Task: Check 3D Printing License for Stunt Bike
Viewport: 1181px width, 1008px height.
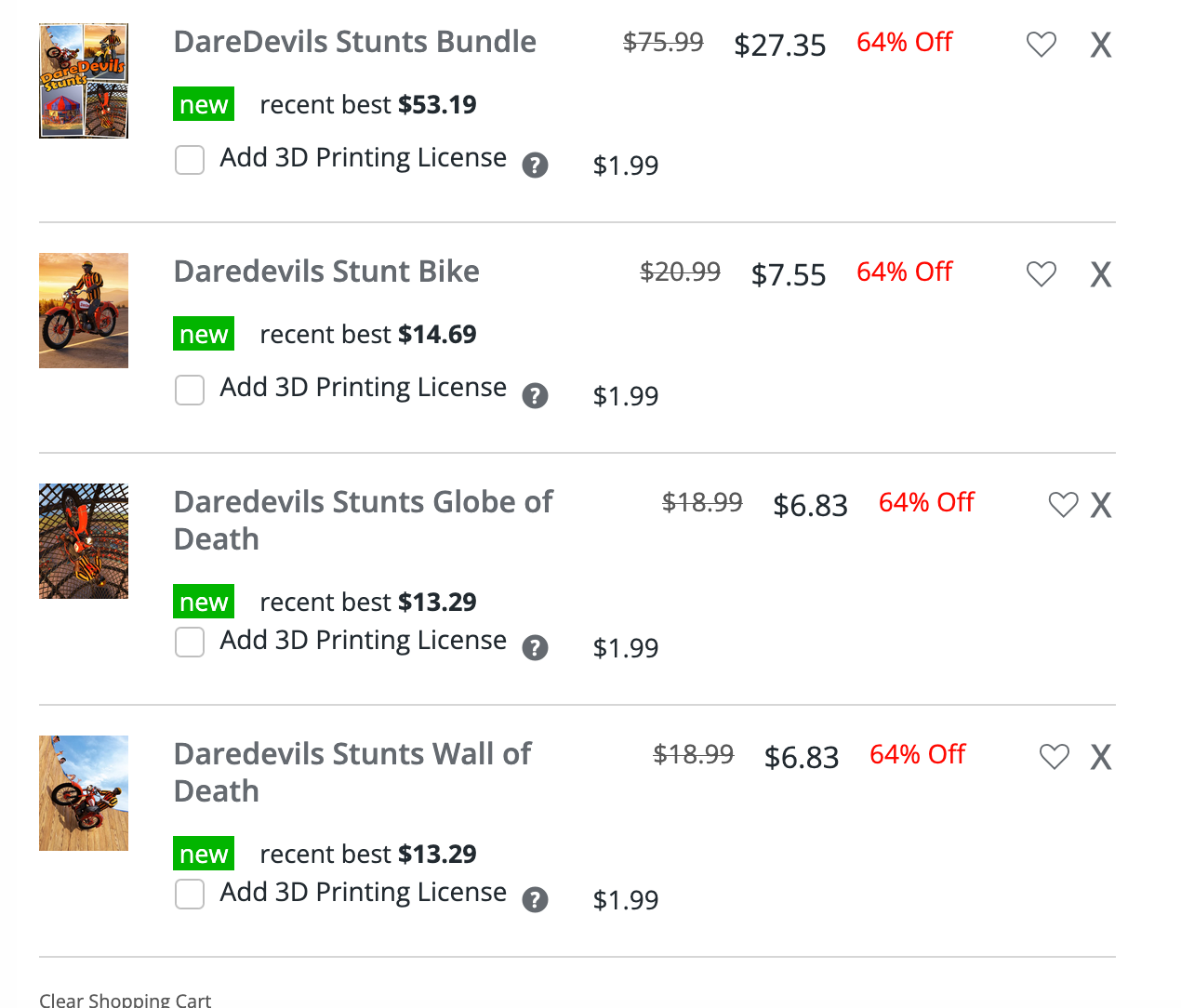Action: (190, 391)
